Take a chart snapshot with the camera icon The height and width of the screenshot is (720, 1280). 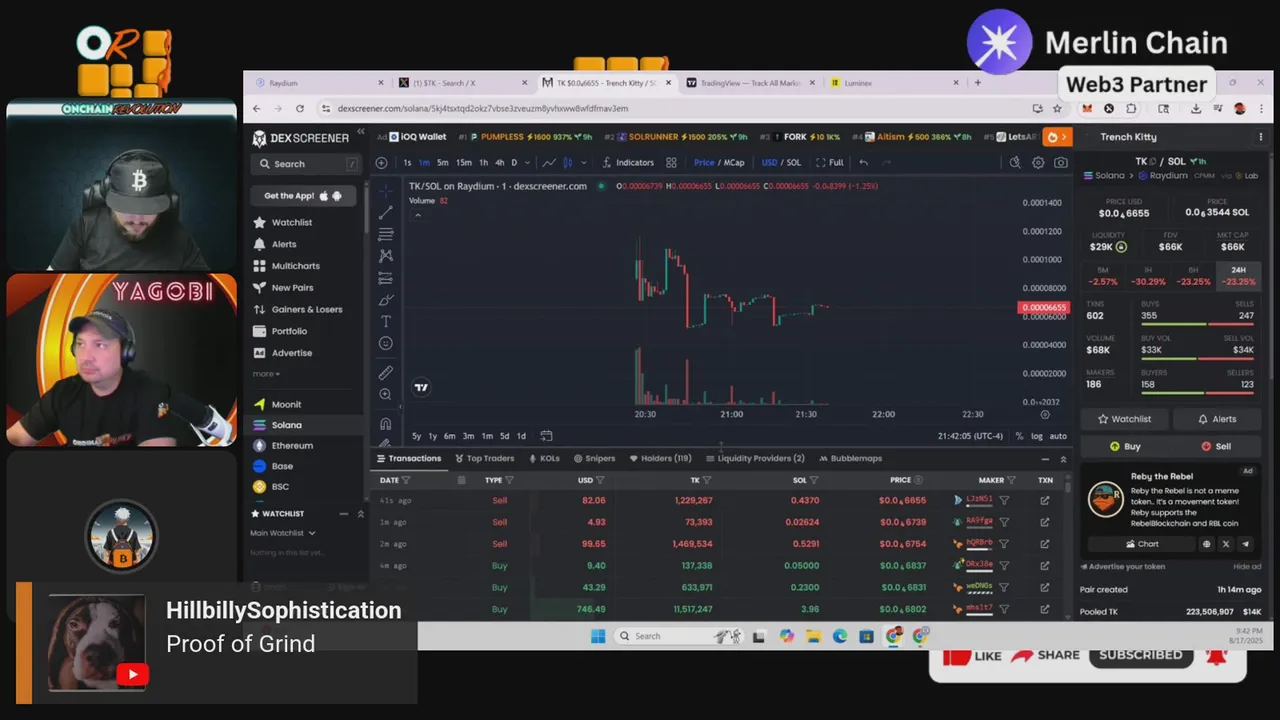point(1061,162)
